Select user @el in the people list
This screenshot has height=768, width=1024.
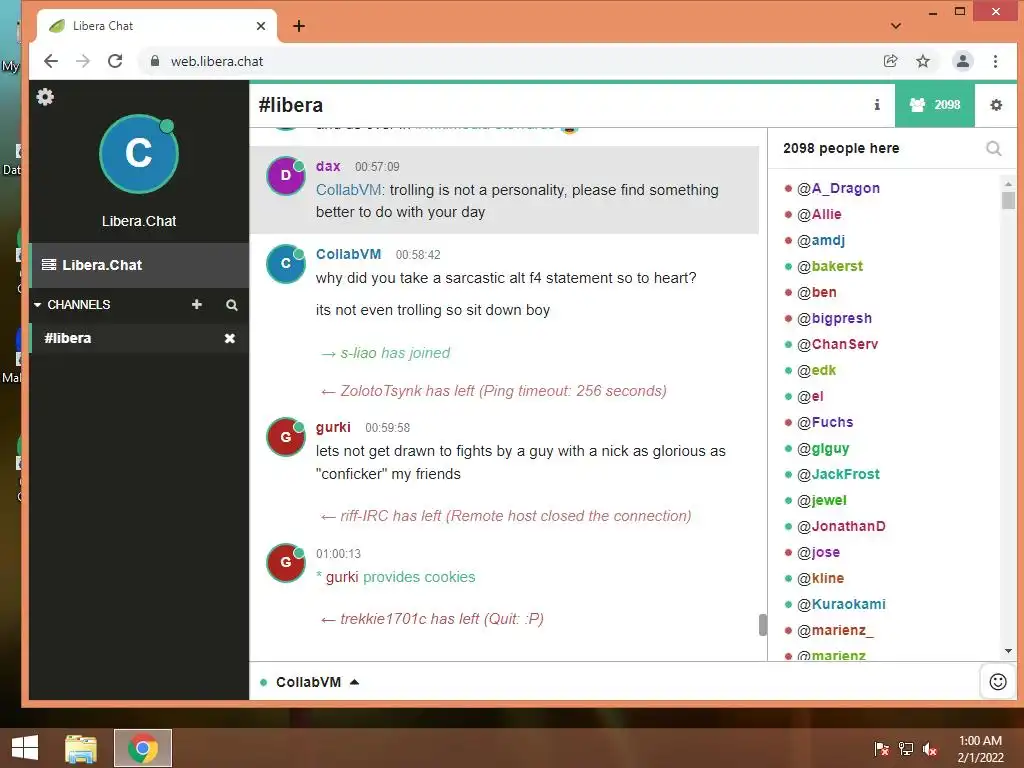(810, 396)
